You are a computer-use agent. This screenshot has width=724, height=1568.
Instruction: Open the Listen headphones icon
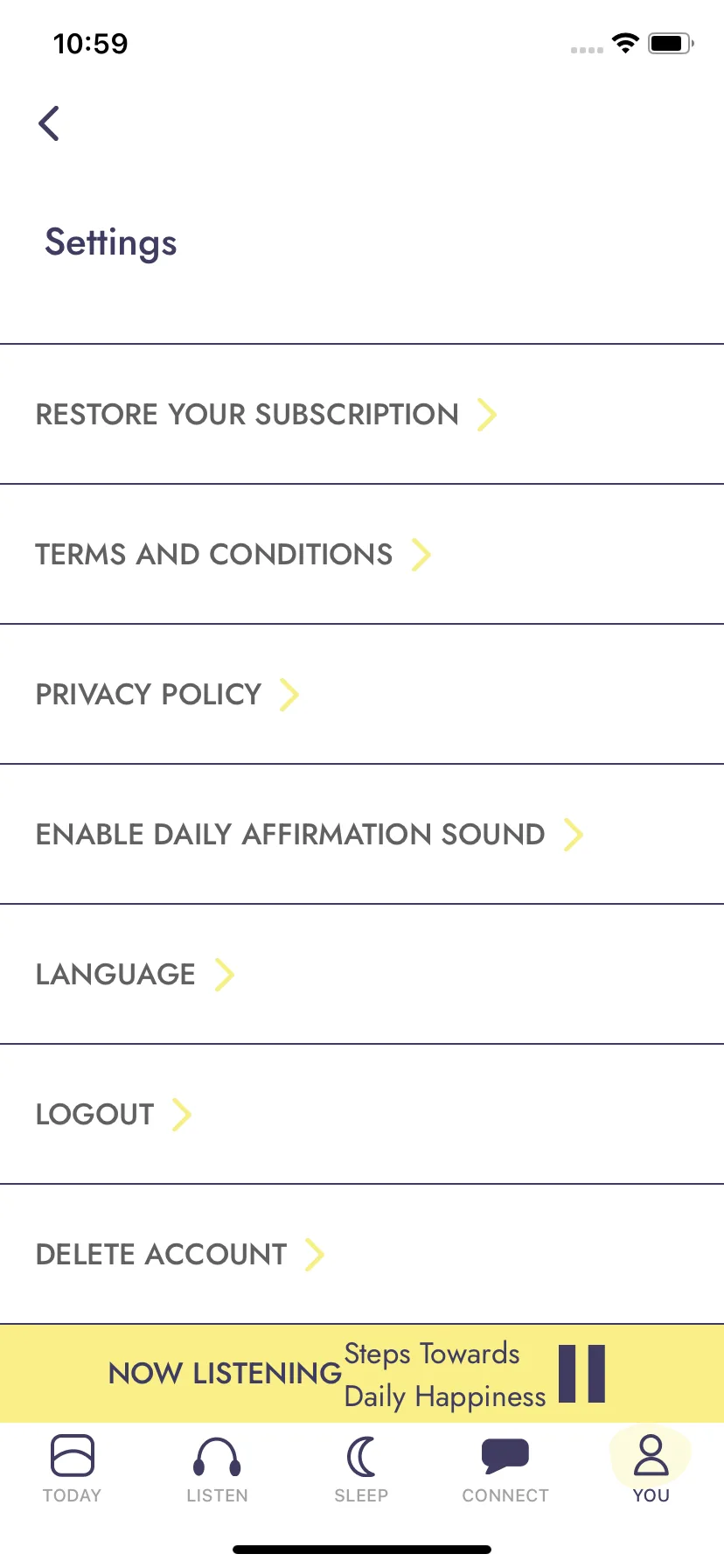pyautogui.click(x=217, y=1457)
